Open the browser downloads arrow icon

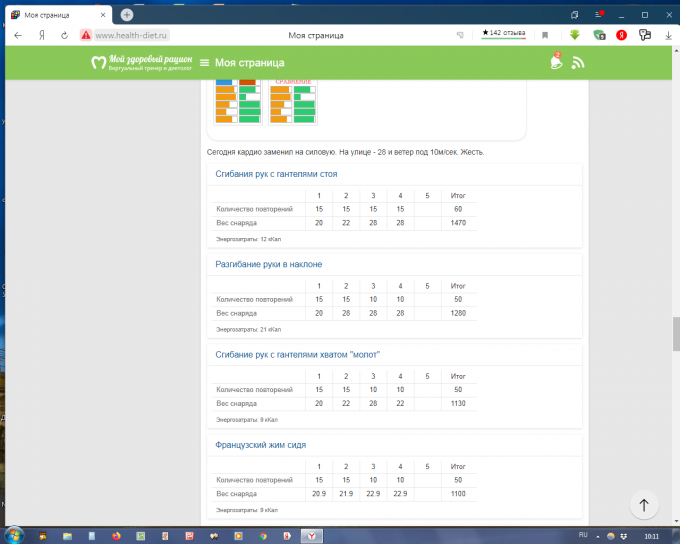point(667,34)
